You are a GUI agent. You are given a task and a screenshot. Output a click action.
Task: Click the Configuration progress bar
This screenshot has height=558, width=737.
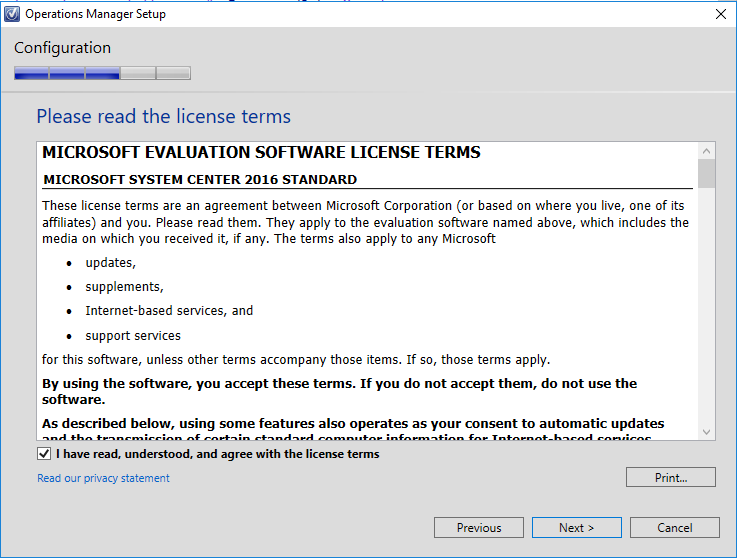pyautogui.click(x=102, y=73)
